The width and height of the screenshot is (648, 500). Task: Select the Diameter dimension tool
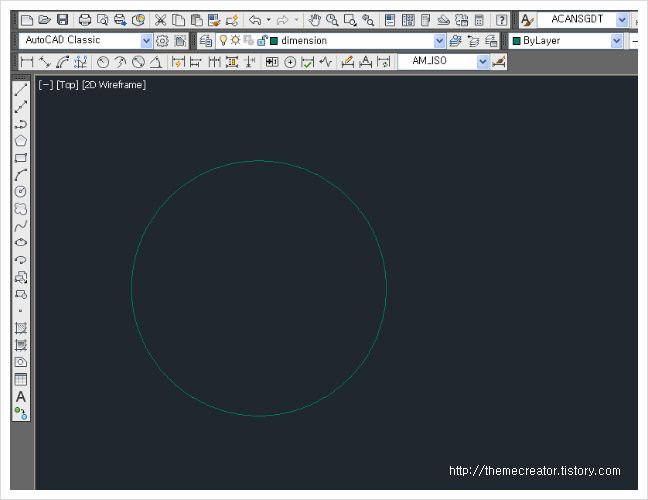138,62
